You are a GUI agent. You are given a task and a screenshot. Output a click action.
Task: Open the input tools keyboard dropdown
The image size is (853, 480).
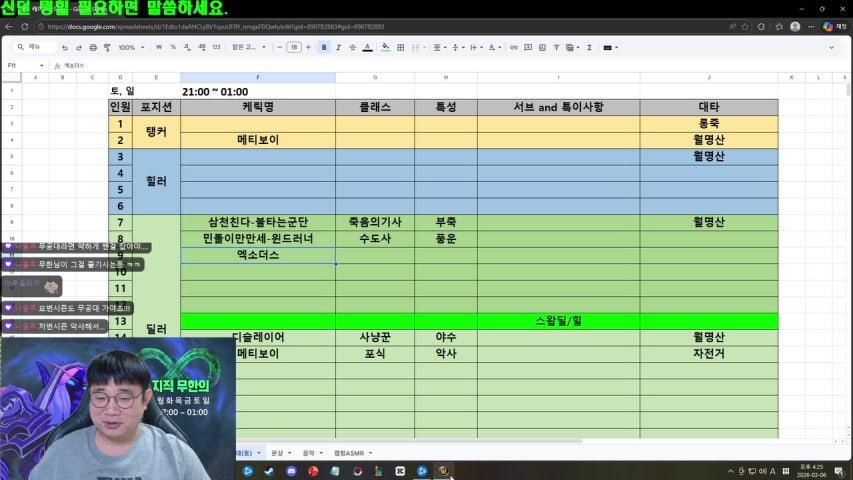[x=610, y=47]
